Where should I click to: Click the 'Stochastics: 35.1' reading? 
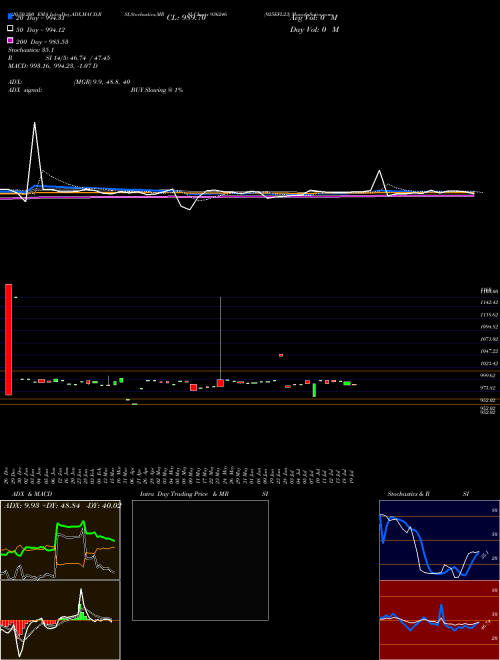coord(30,50)
